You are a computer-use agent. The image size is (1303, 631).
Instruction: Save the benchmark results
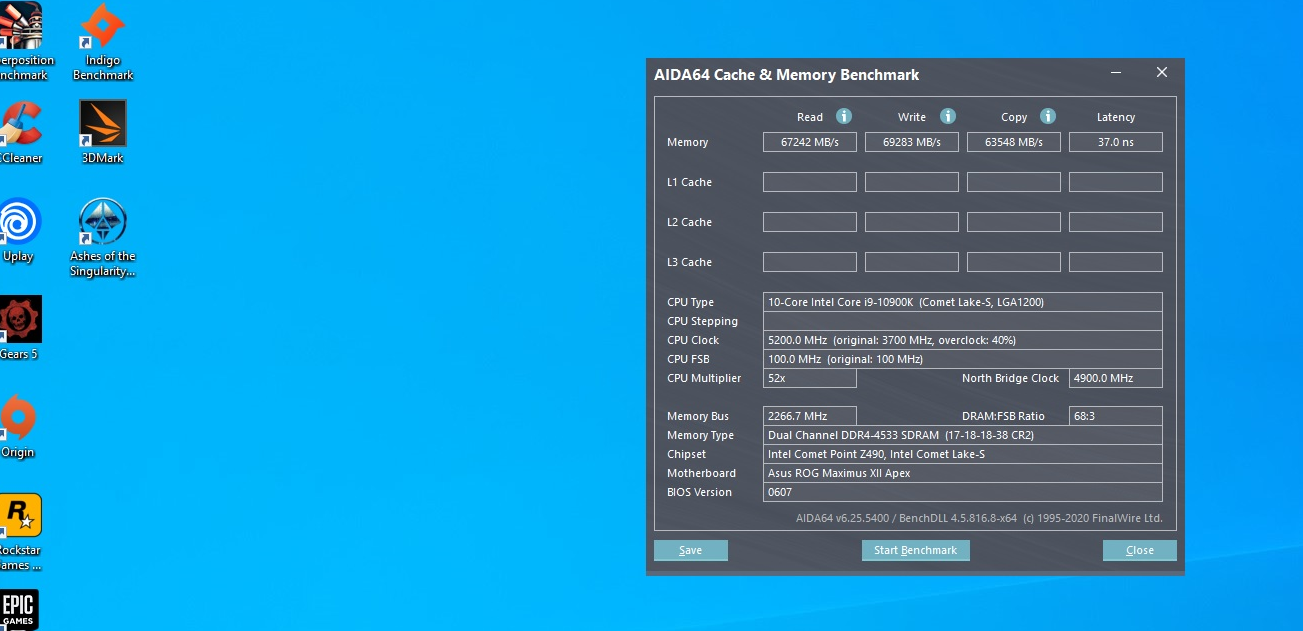click(691, 550)
